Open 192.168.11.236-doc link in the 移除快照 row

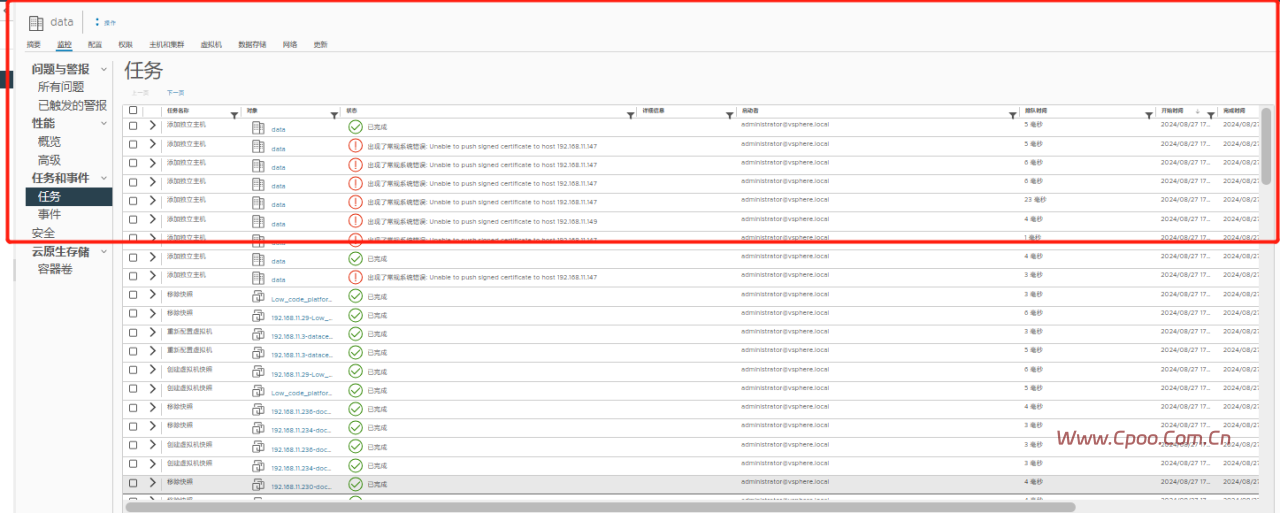click(x=301, y=411)
